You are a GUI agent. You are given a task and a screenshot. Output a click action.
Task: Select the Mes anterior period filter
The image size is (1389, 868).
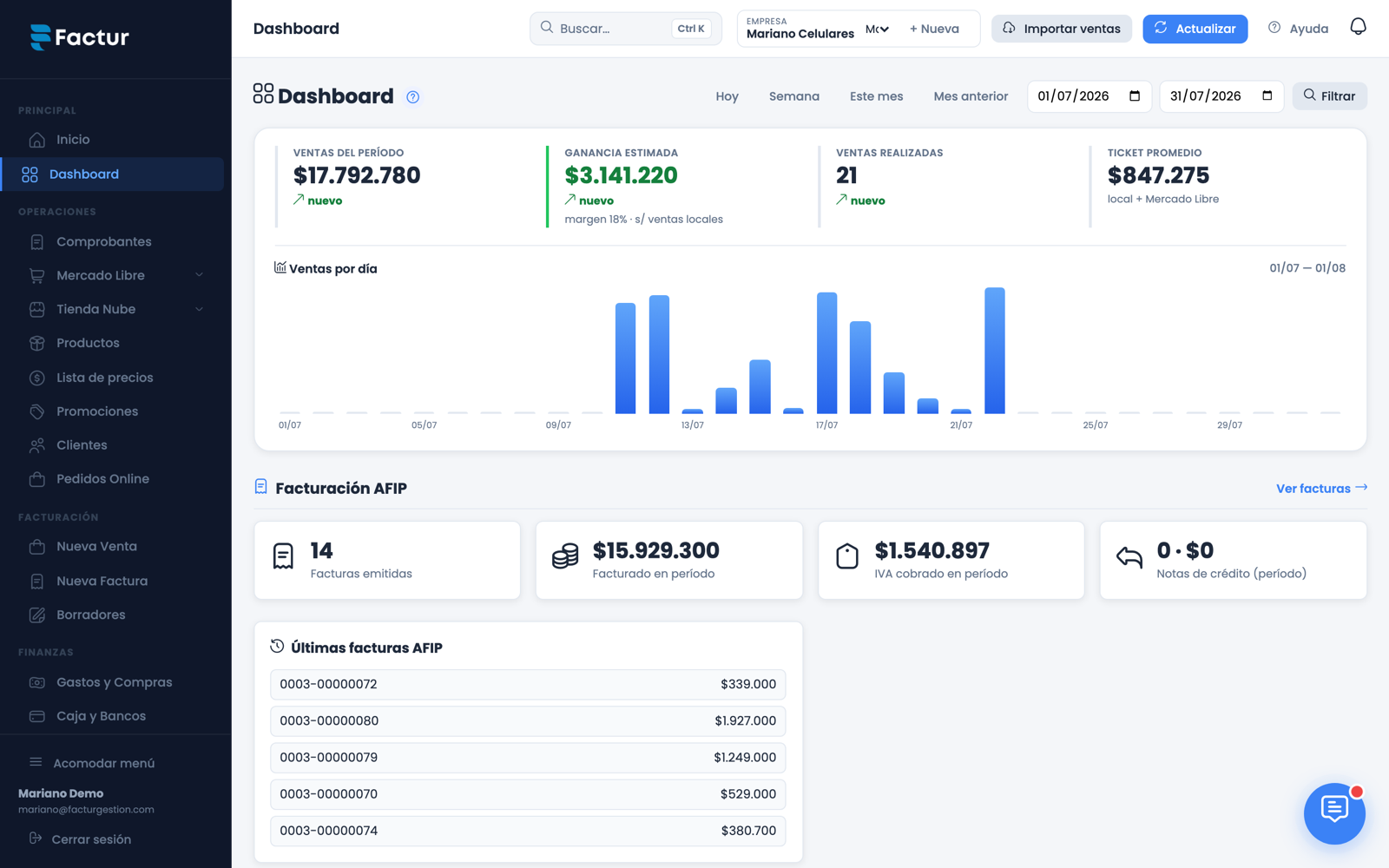pyautogui.click(x=971, y=96)
